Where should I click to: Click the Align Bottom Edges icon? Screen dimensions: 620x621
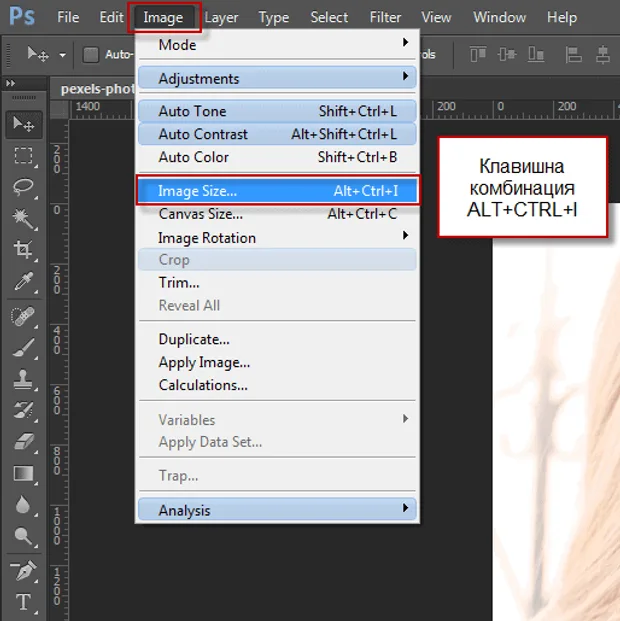click(536, 54)
